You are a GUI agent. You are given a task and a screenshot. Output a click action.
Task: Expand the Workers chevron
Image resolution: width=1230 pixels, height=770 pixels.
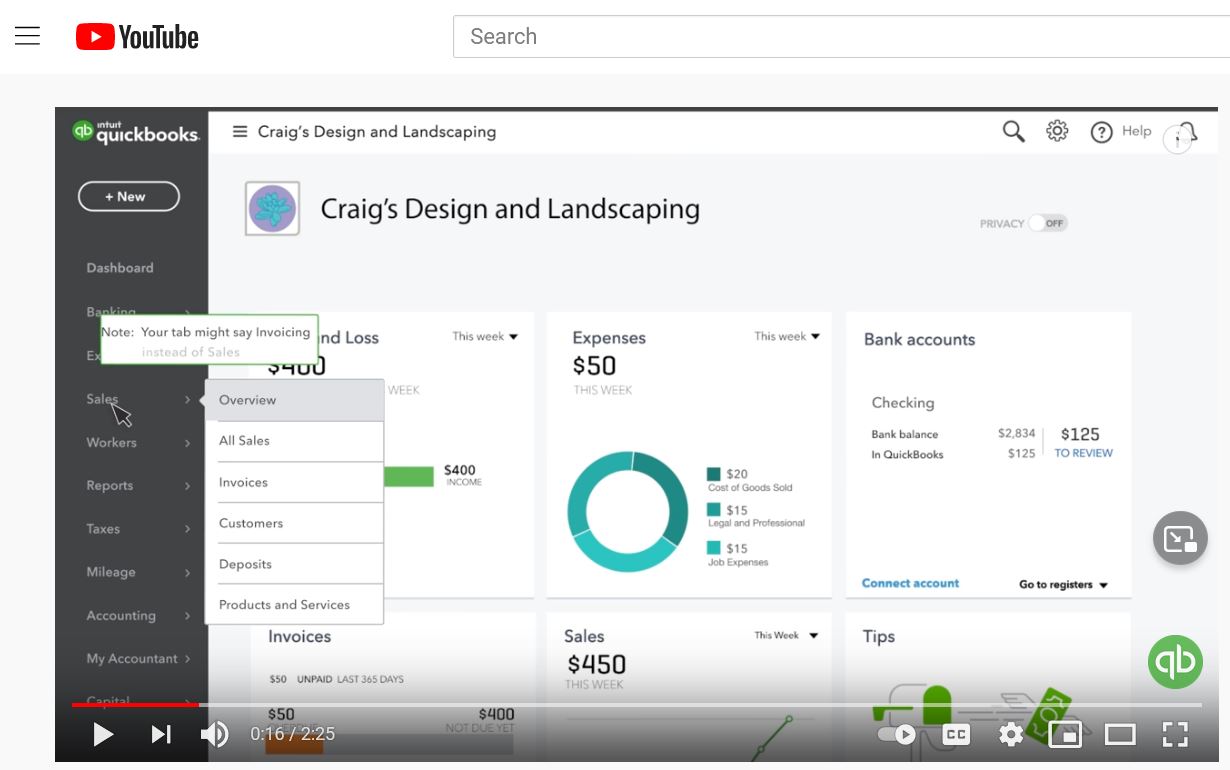point(187,443)
